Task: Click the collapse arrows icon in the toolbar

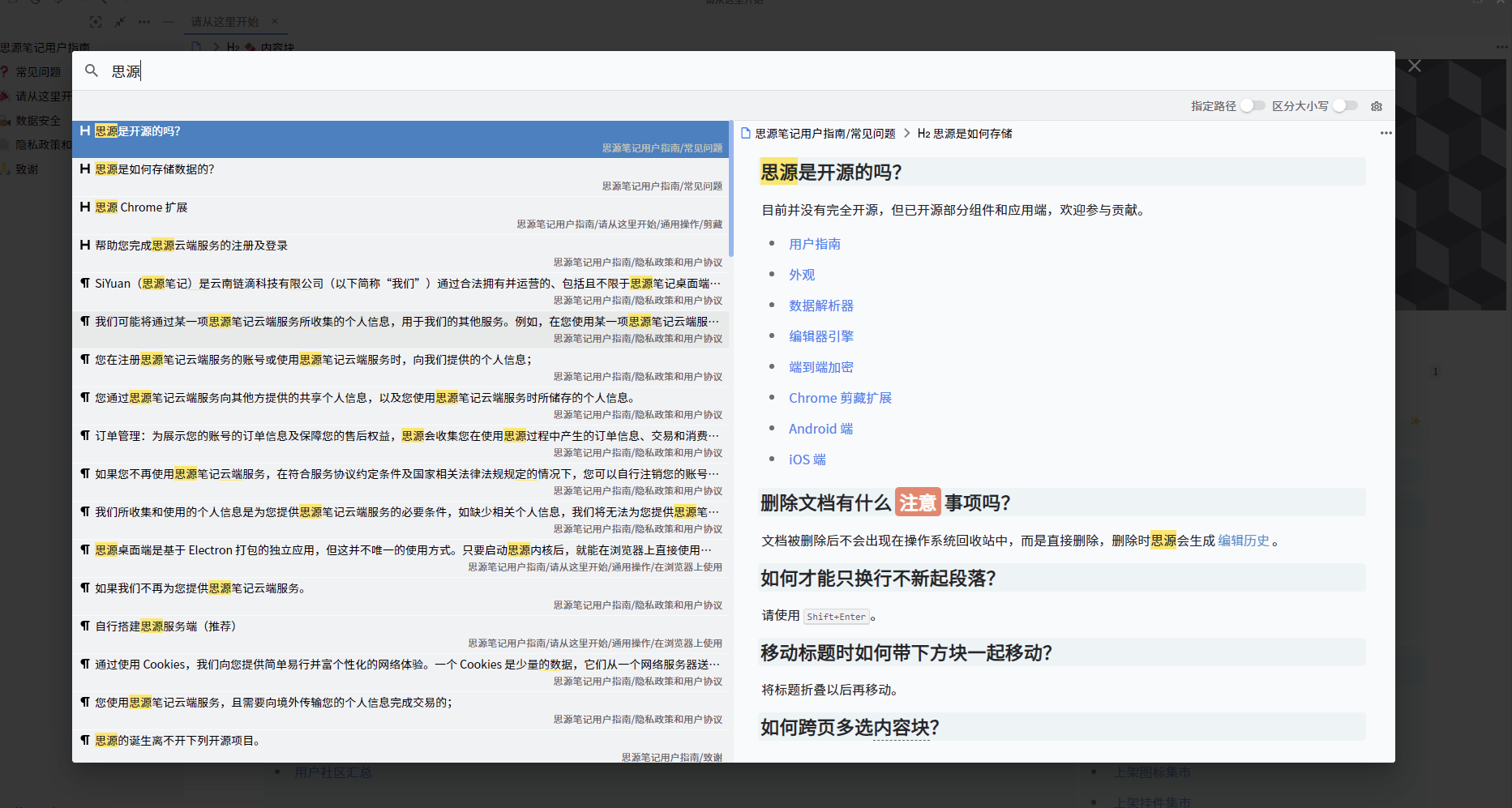Action: click(119, 22)
